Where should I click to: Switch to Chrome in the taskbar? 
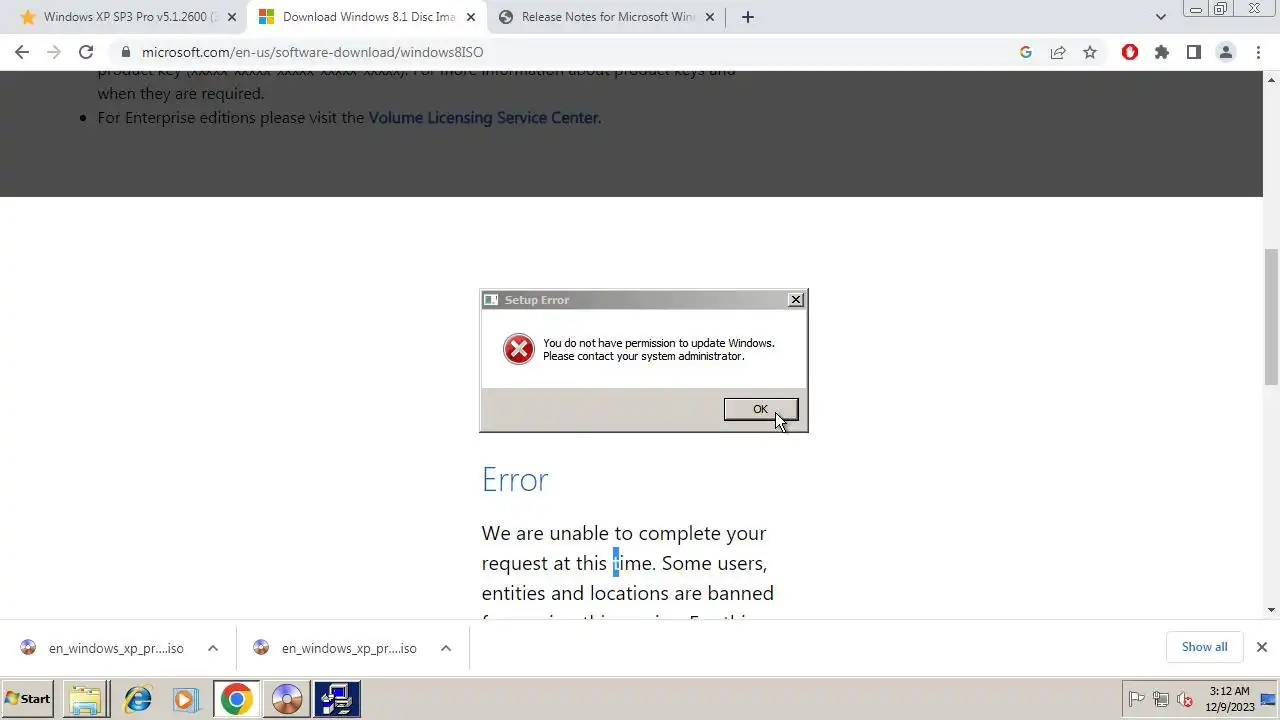[x=236, y=699]
